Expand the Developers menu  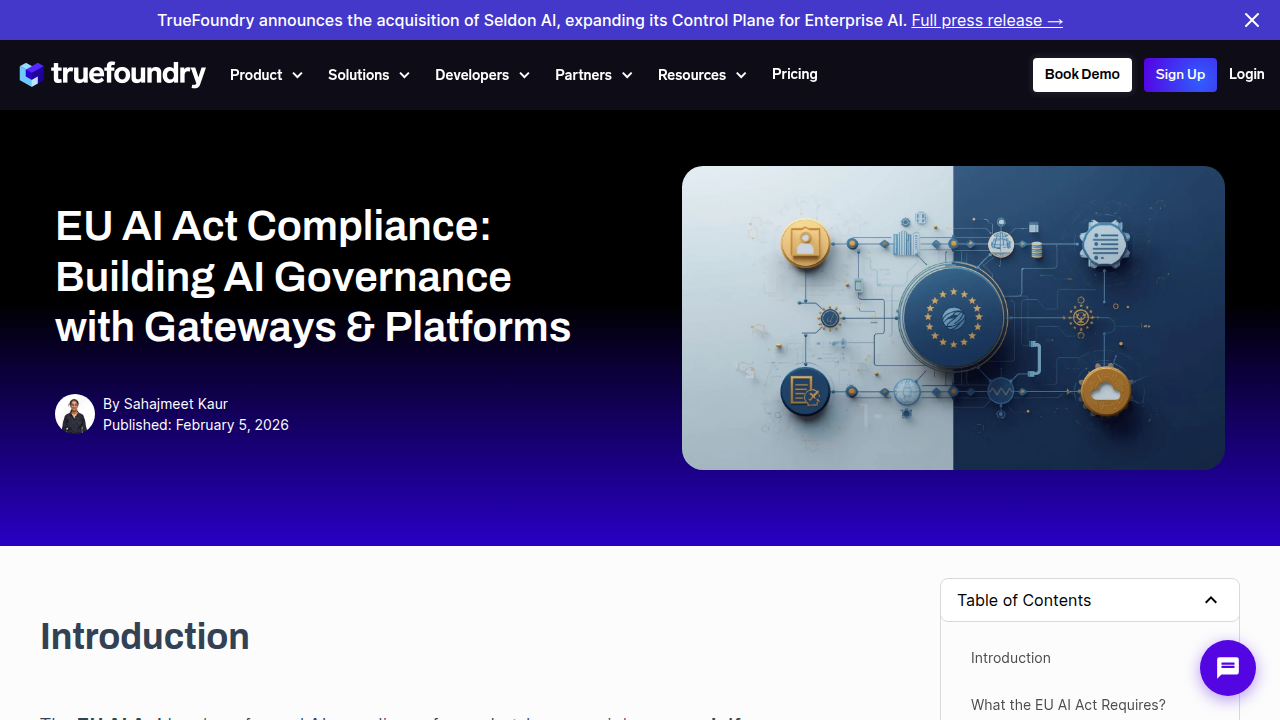tap(482, 75)
